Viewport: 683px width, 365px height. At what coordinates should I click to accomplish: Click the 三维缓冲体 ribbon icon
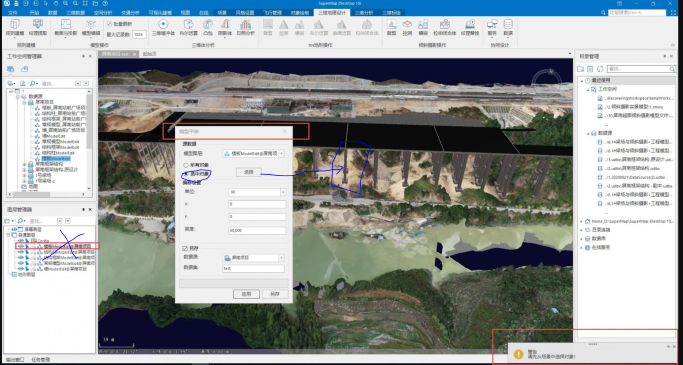click(163, 27)
